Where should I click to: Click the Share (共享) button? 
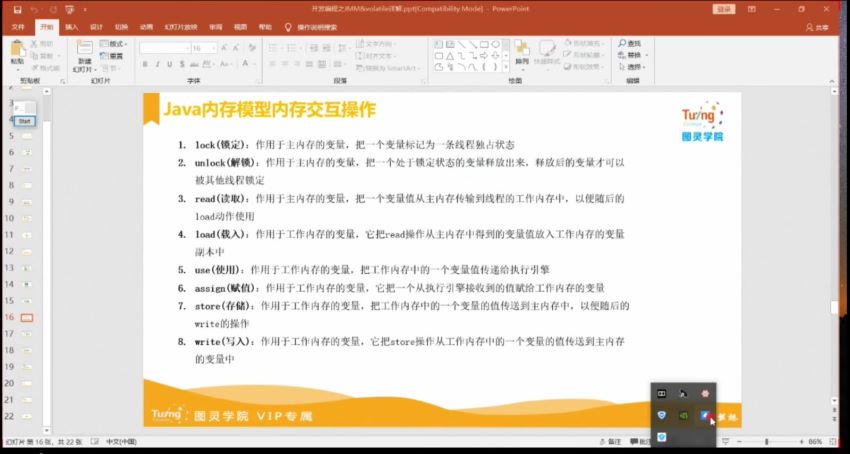click(x=819, y=27)
